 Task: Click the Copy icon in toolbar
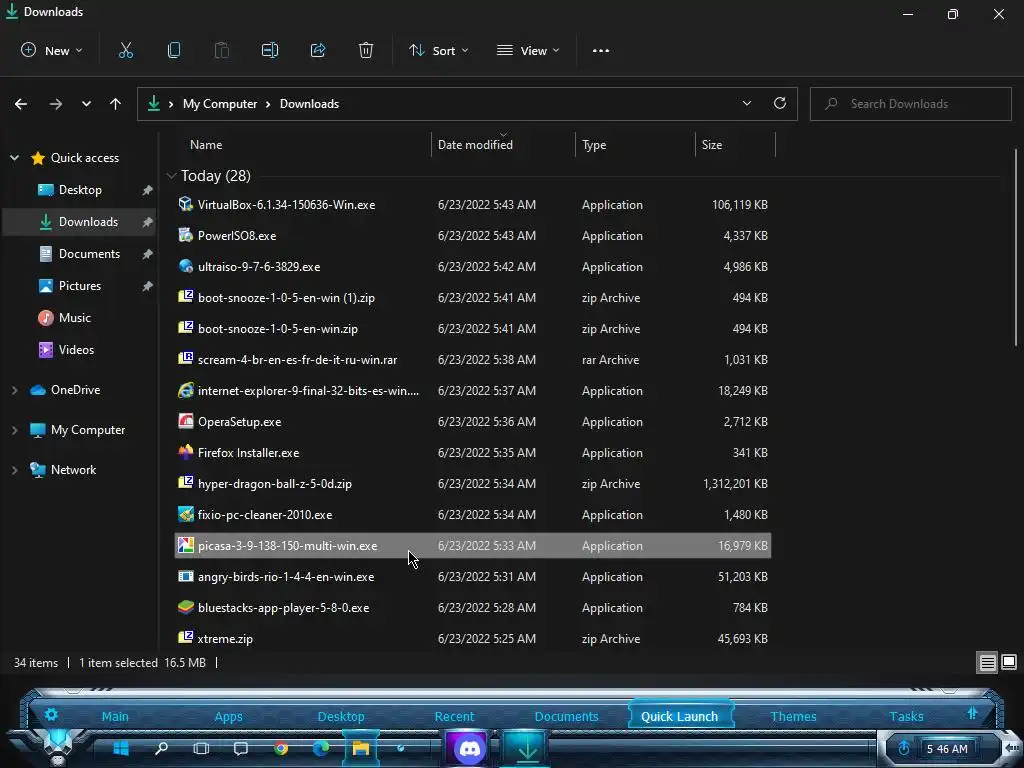(x=174, y=50)
